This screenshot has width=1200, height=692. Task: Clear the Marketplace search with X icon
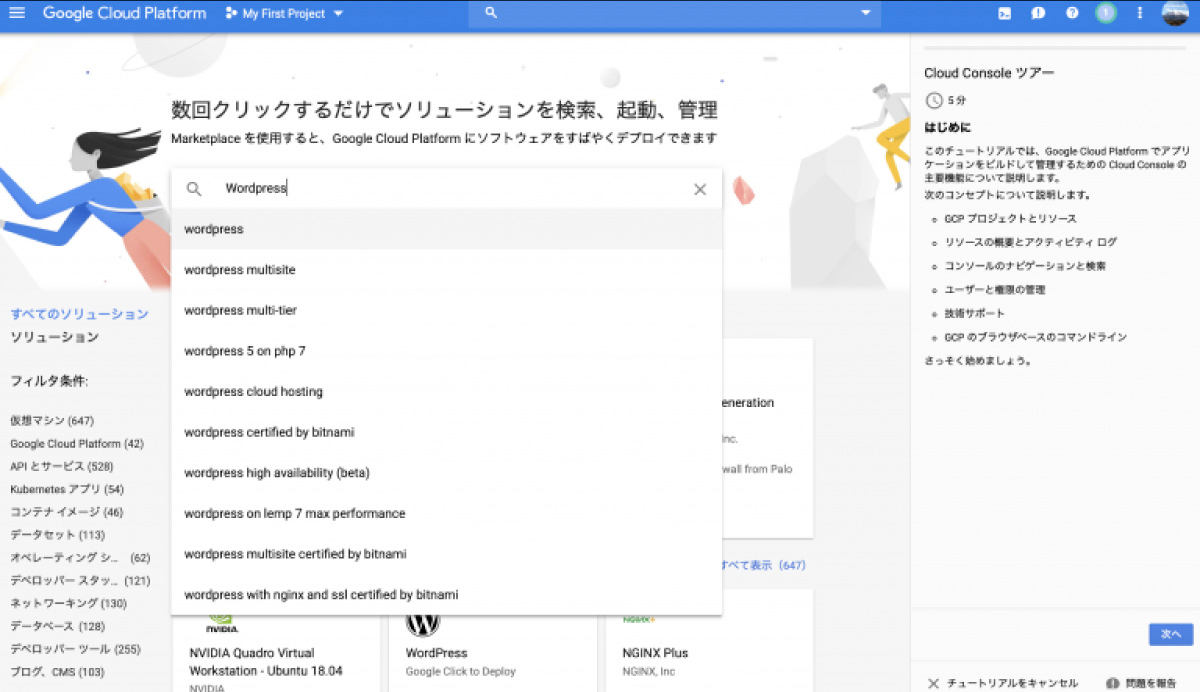(x=700, y=189)
